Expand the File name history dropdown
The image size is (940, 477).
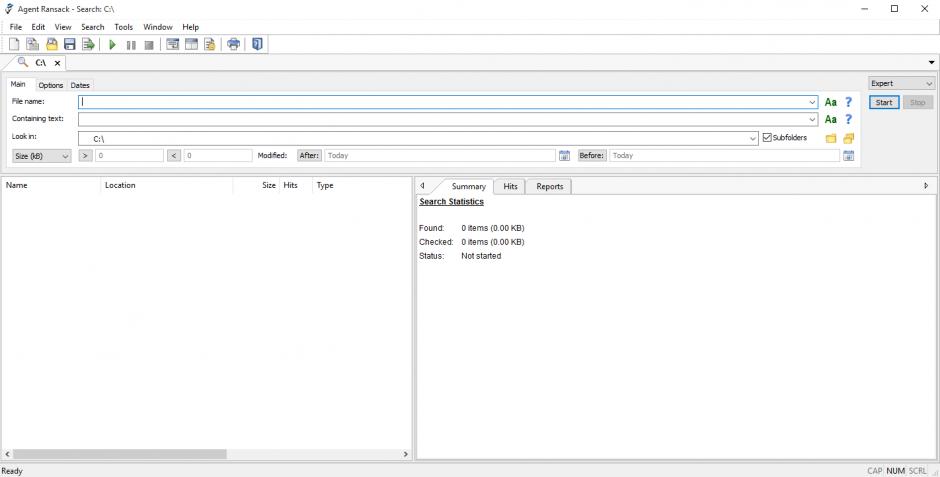[x=812, y=102]
